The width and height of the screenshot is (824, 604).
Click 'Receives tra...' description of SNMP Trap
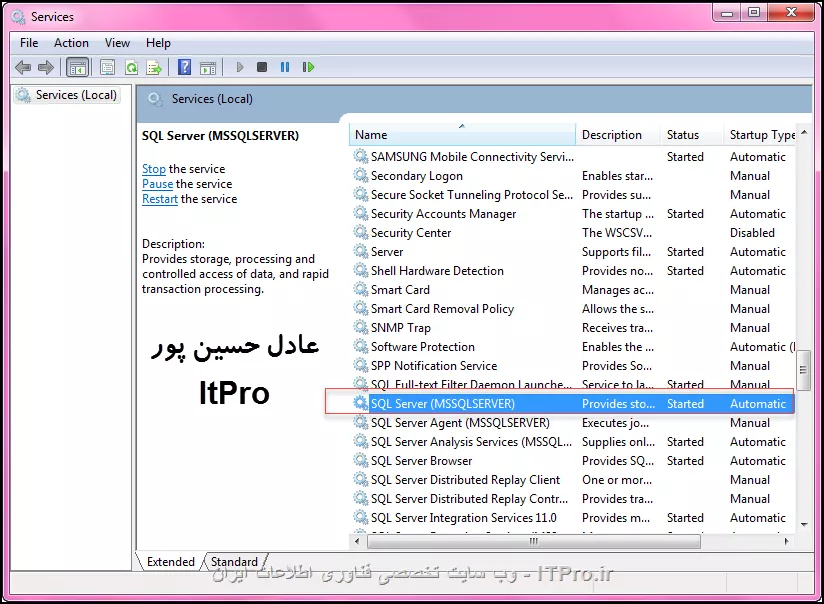[617, 327]
